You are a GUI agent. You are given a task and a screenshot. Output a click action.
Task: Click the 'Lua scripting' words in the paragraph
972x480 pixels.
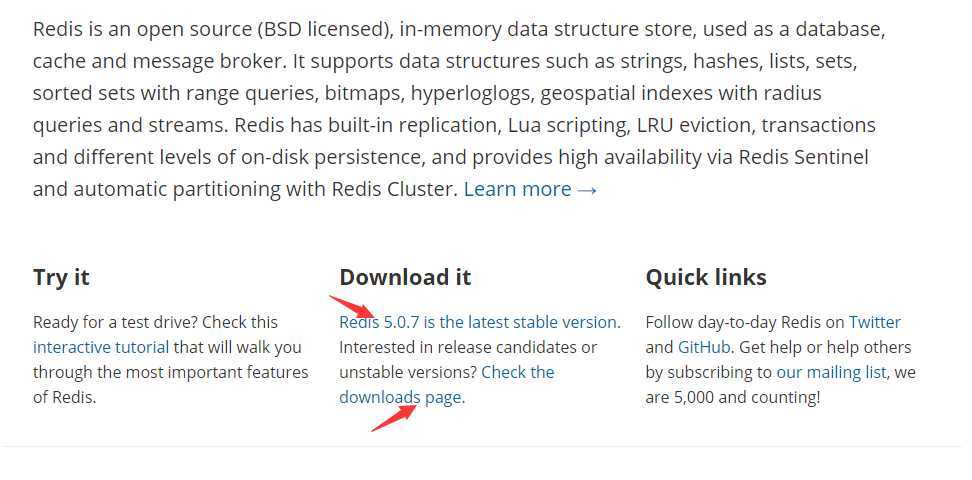coord(567,125)
